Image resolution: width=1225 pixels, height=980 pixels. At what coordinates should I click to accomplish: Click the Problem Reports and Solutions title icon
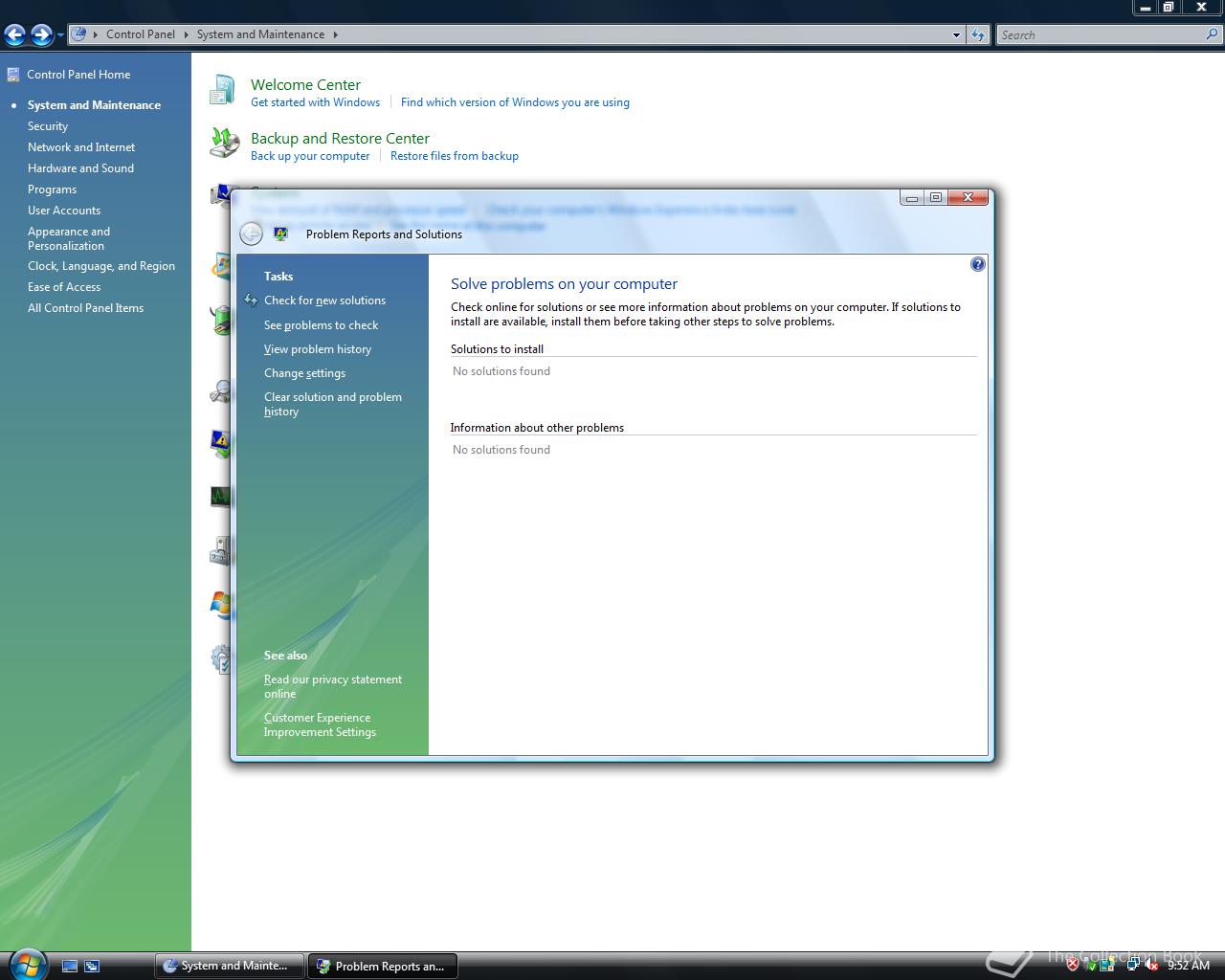point(281,234)
